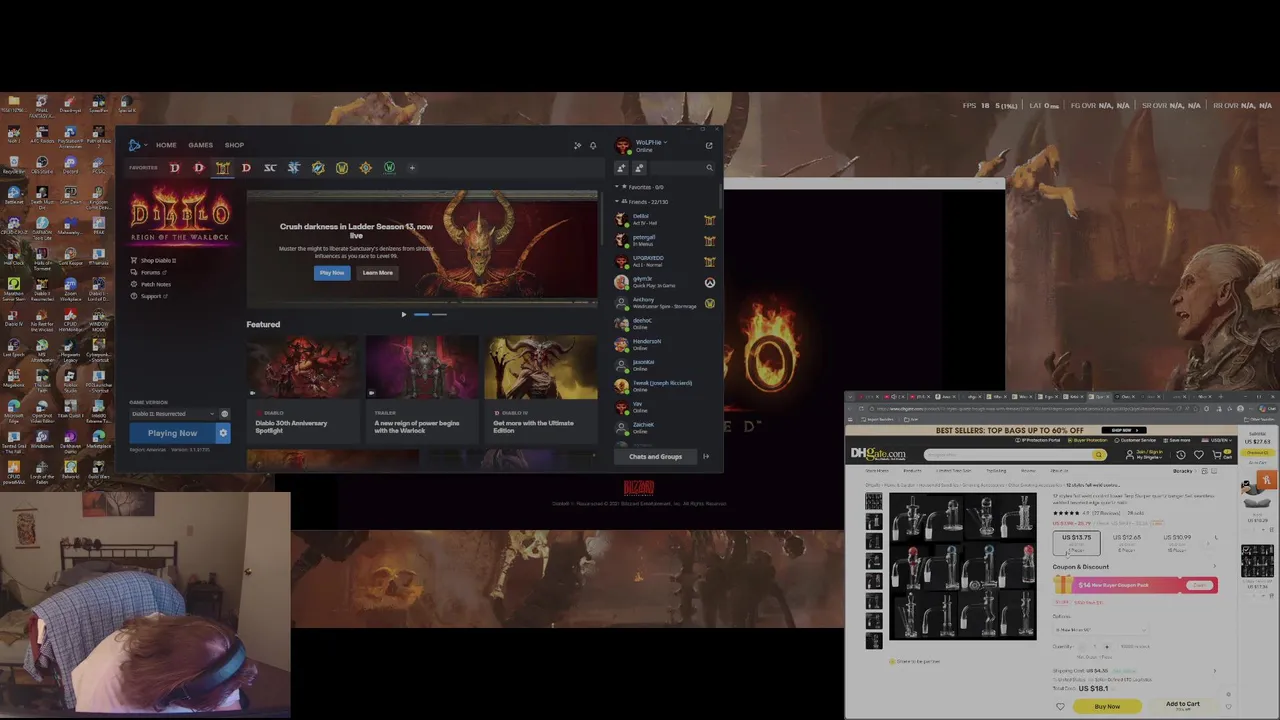Screen dimensions: 1280x720
Task: Open the HOME tab in Battle.net
Action: coord(166,145)
